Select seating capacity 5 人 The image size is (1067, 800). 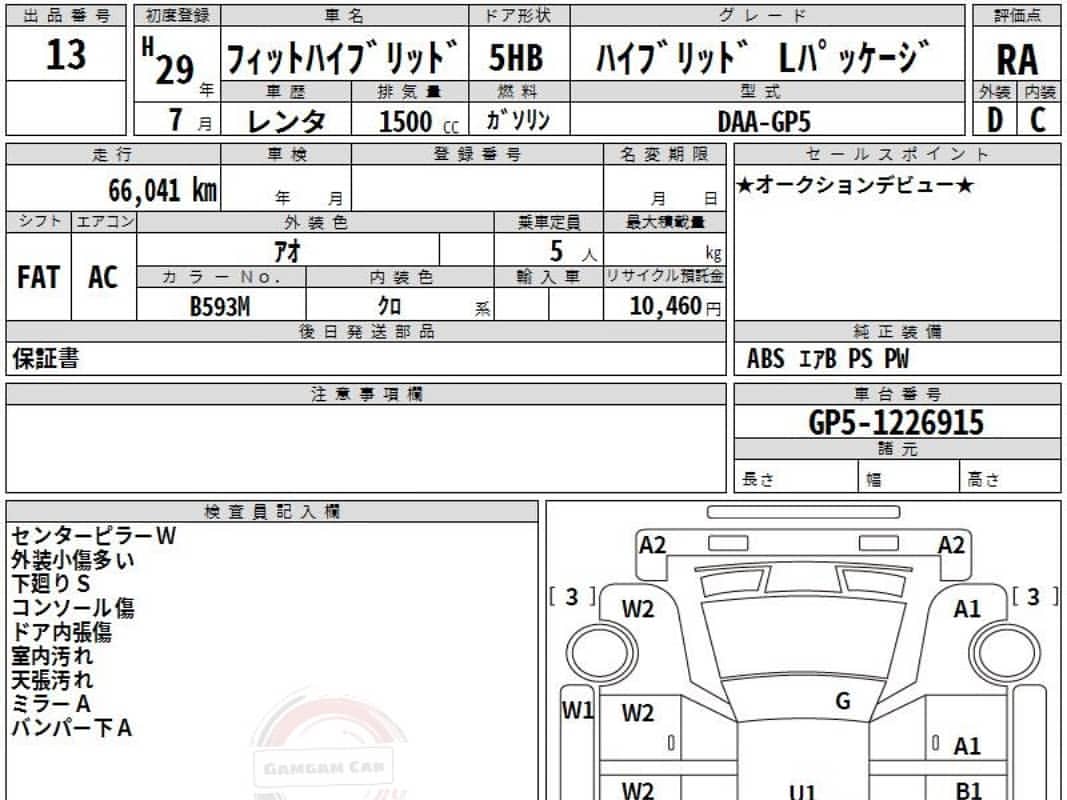click(x=573, y=252)
